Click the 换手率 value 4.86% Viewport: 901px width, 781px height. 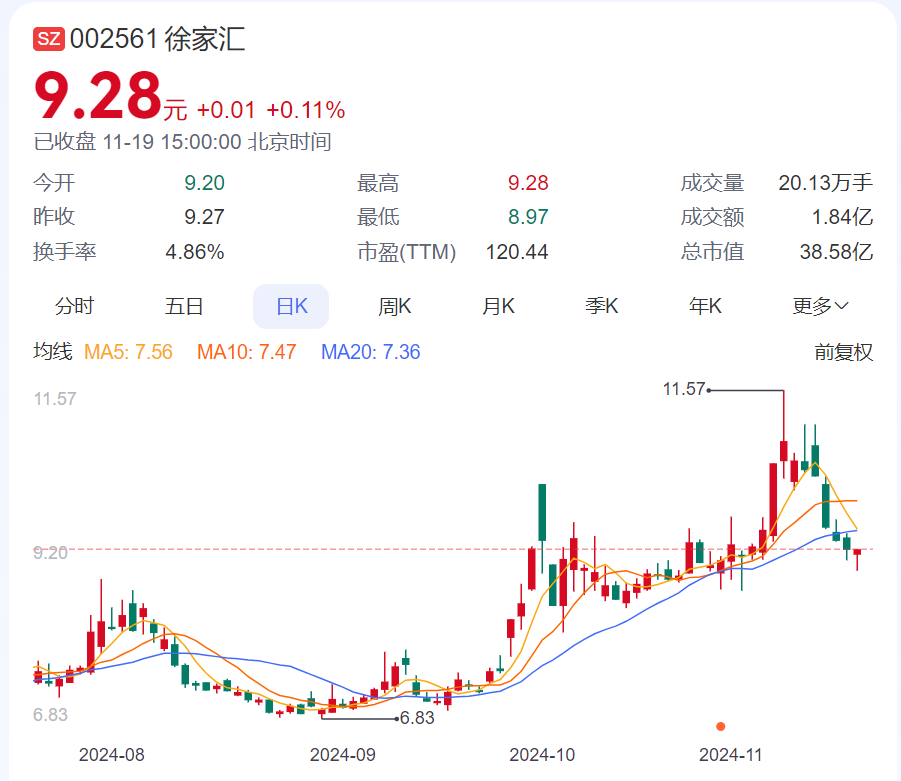(x=195, y=252)
